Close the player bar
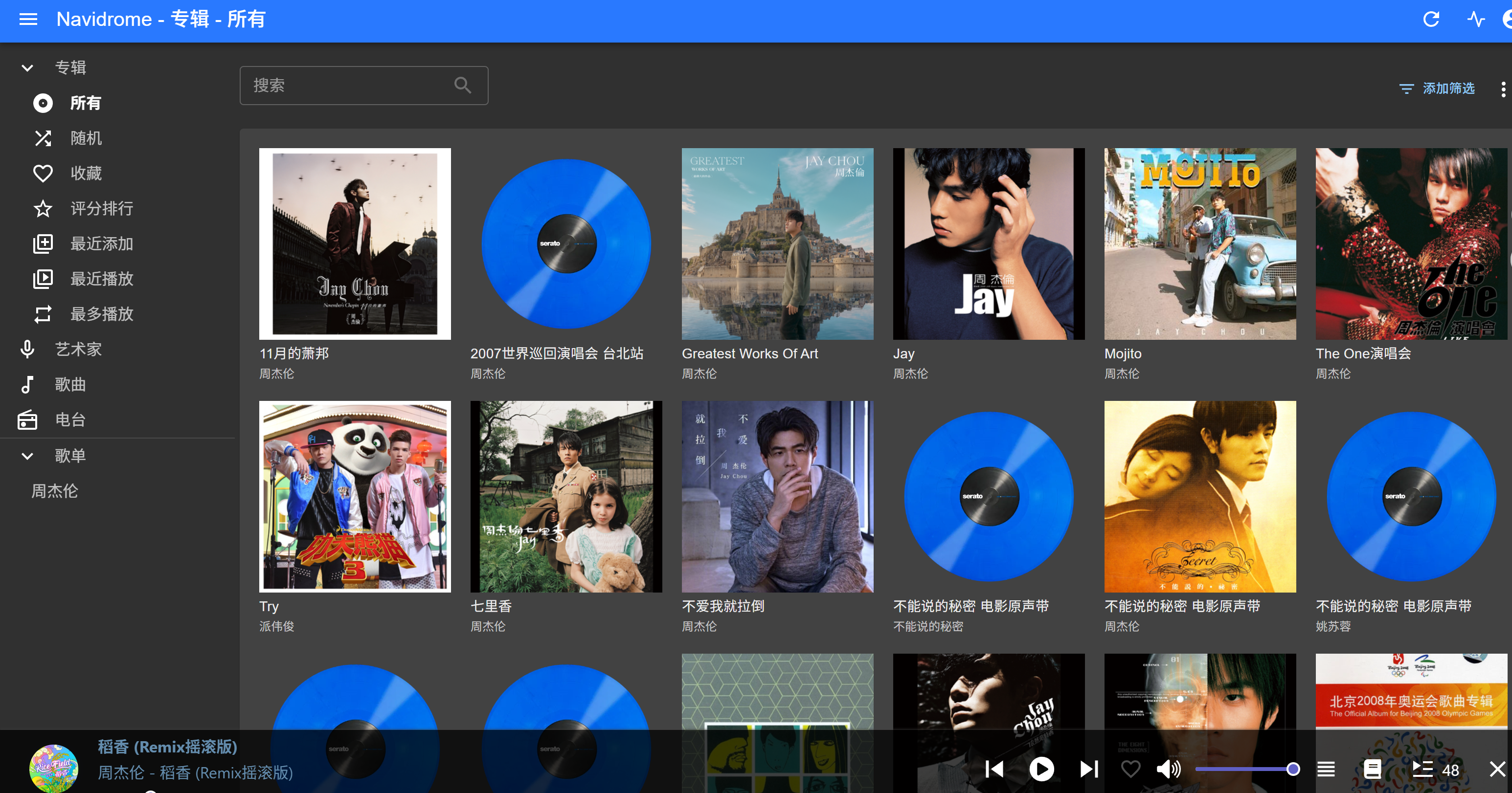The height and width of the screenshot is (793, 1512). click(1497, 769)
